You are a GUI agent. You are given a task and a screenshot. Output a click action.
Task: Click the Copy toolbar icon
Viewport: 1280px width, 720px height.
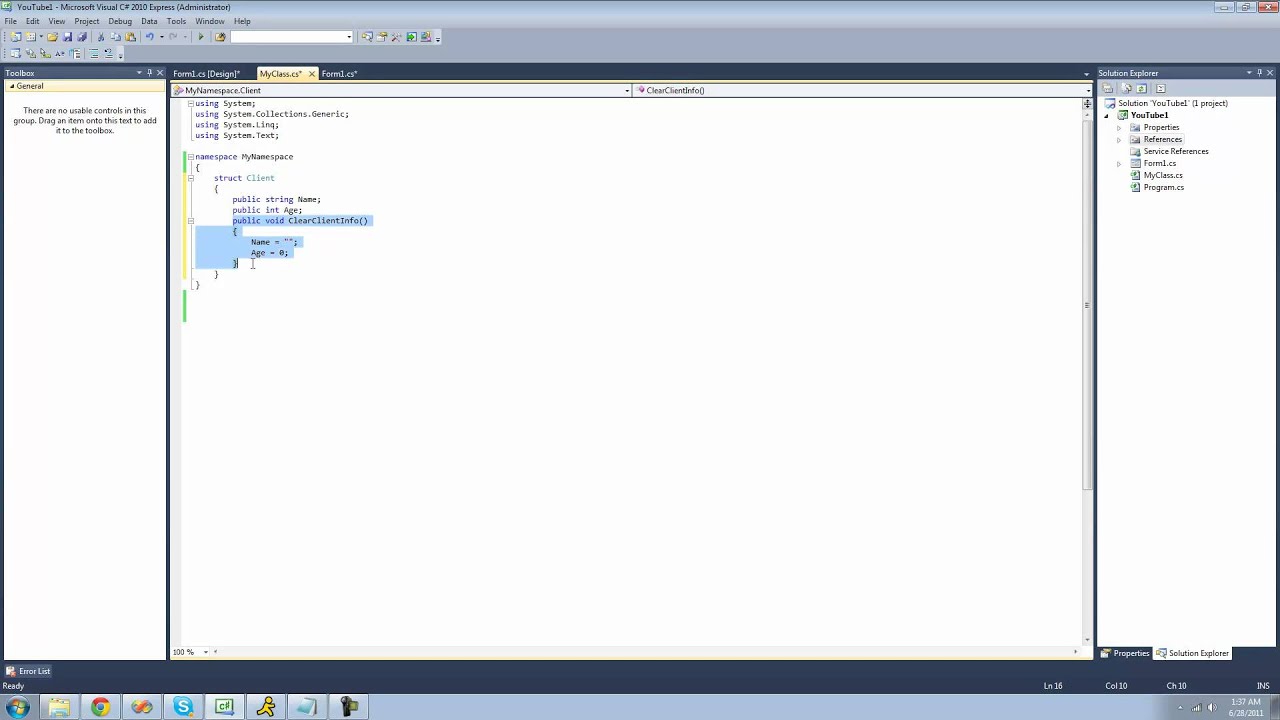[115, 37]
